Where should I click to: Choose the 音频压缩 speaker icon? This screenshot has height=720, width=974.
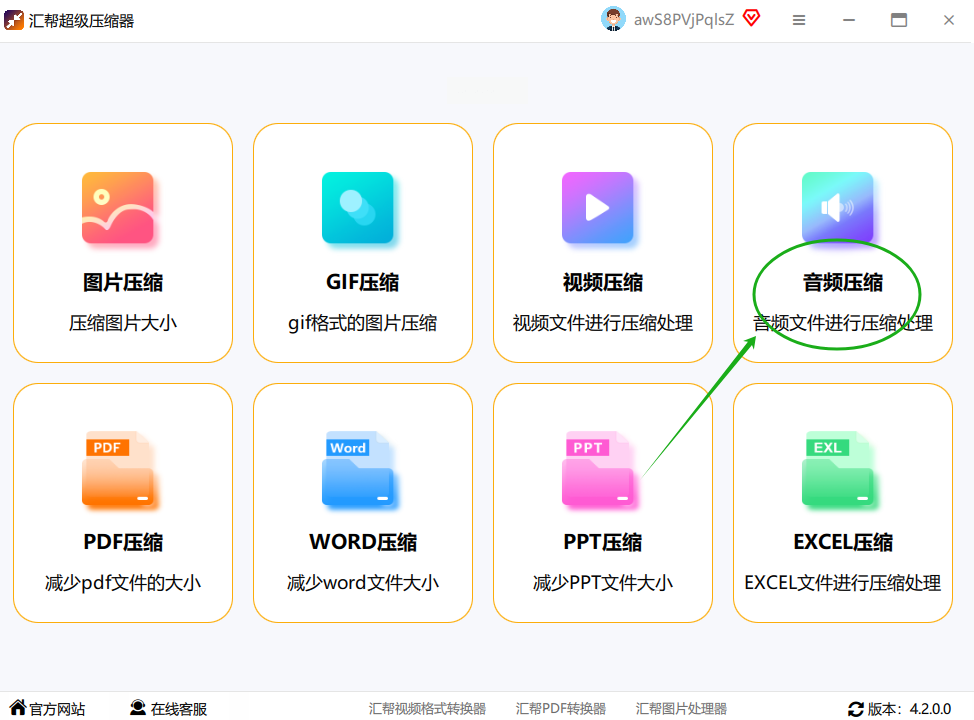[837, 207]
